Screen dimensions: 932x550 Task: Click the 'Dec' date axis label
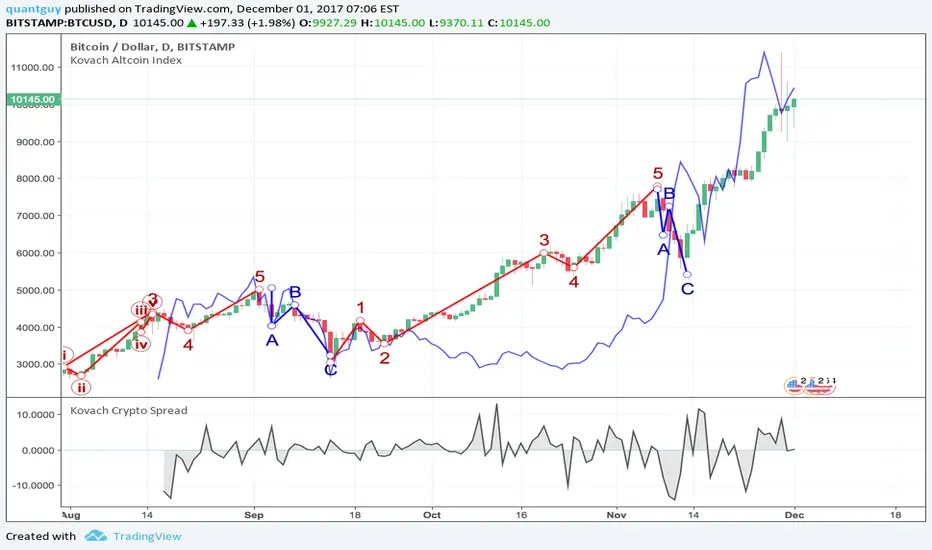pyautogui.click(x=795, y=515)
